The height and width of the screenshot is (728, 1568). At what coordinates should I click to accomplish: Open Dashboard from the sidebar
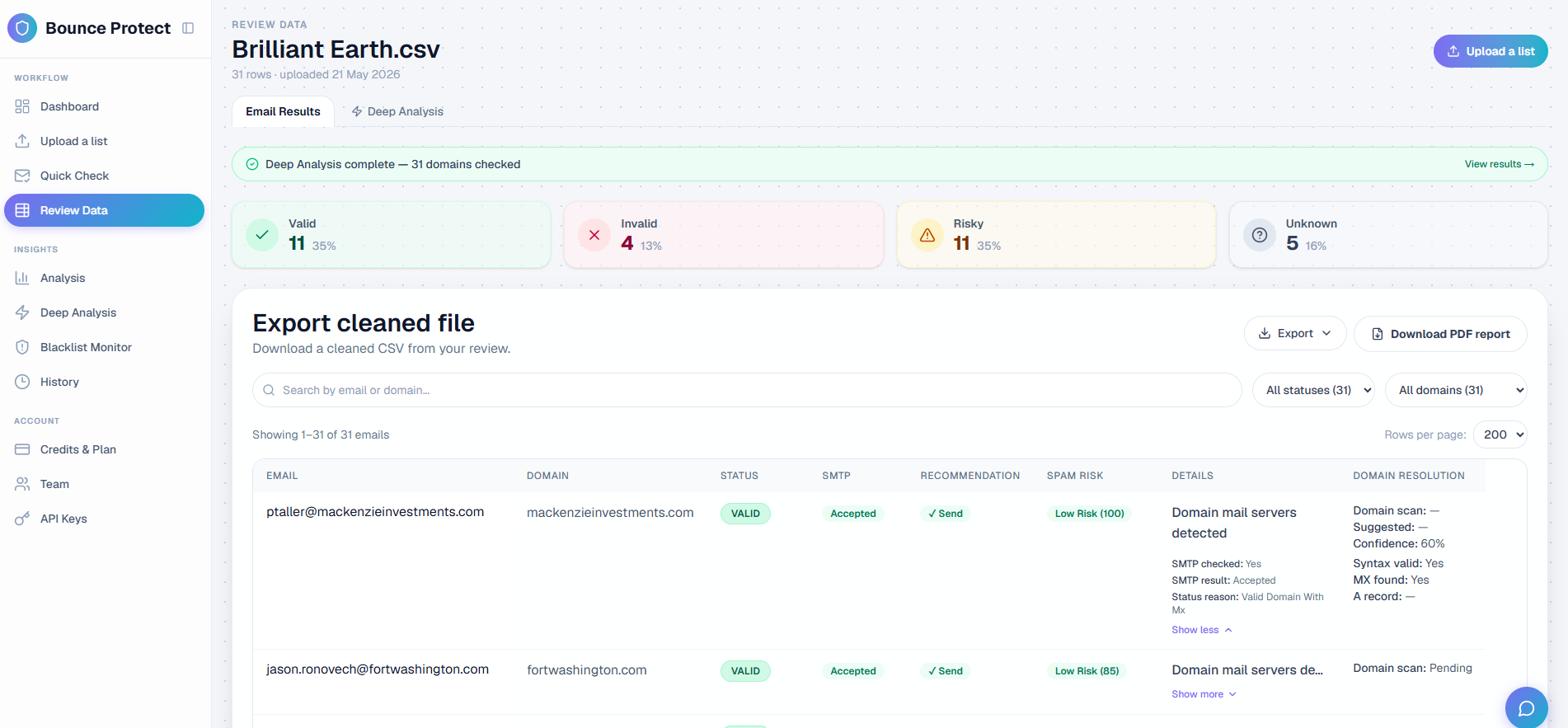point(104,106)
